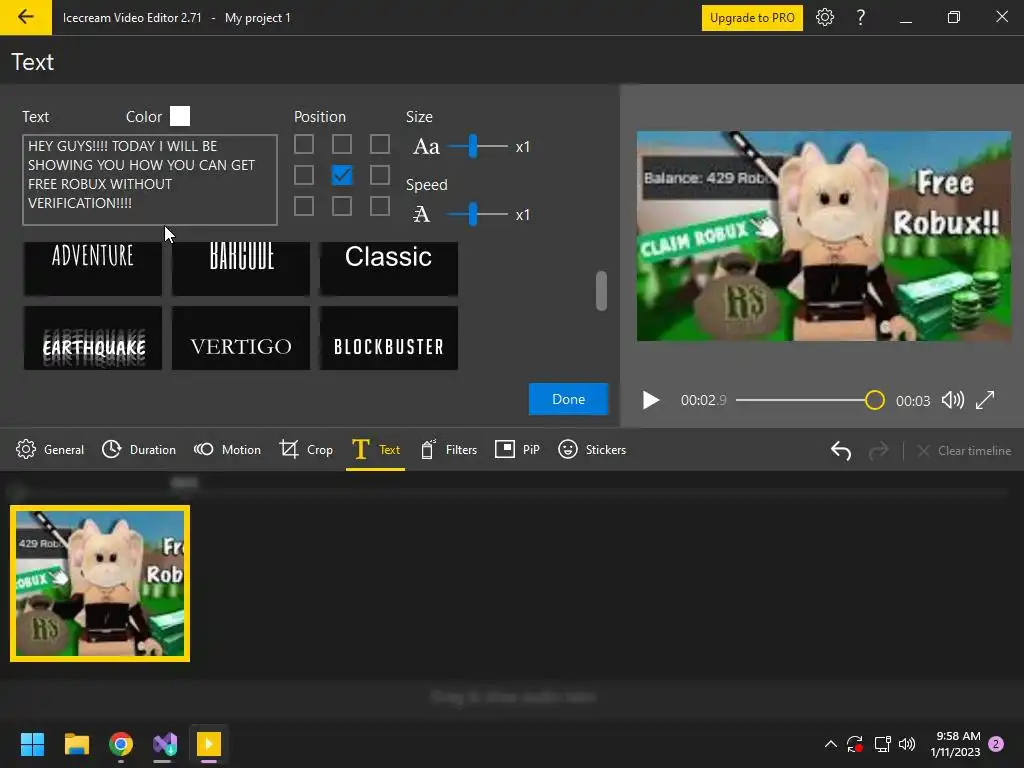Select the Roblox clip on timeline

pyautogui.click(x=100, y=583)
